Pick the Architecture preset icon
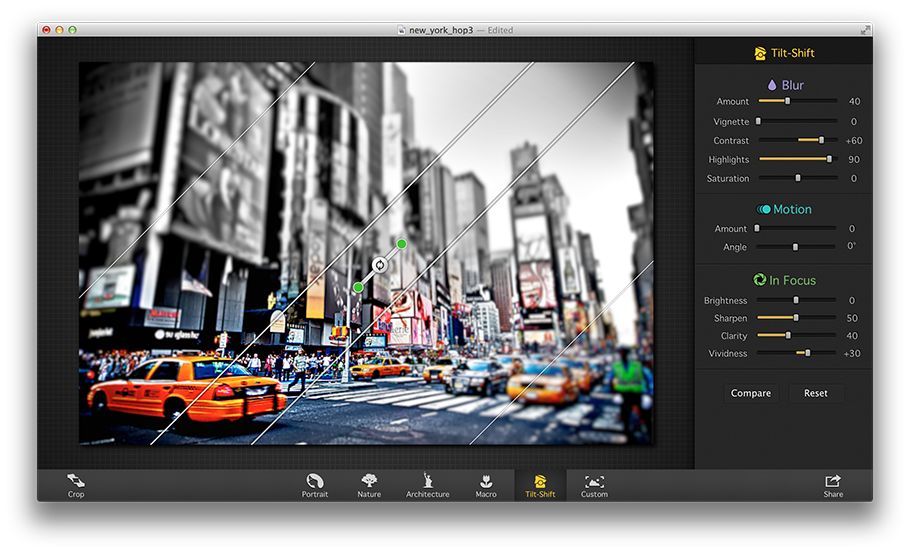Image resolution: width=910 pixels, height=553 pixels. [427, 481]
